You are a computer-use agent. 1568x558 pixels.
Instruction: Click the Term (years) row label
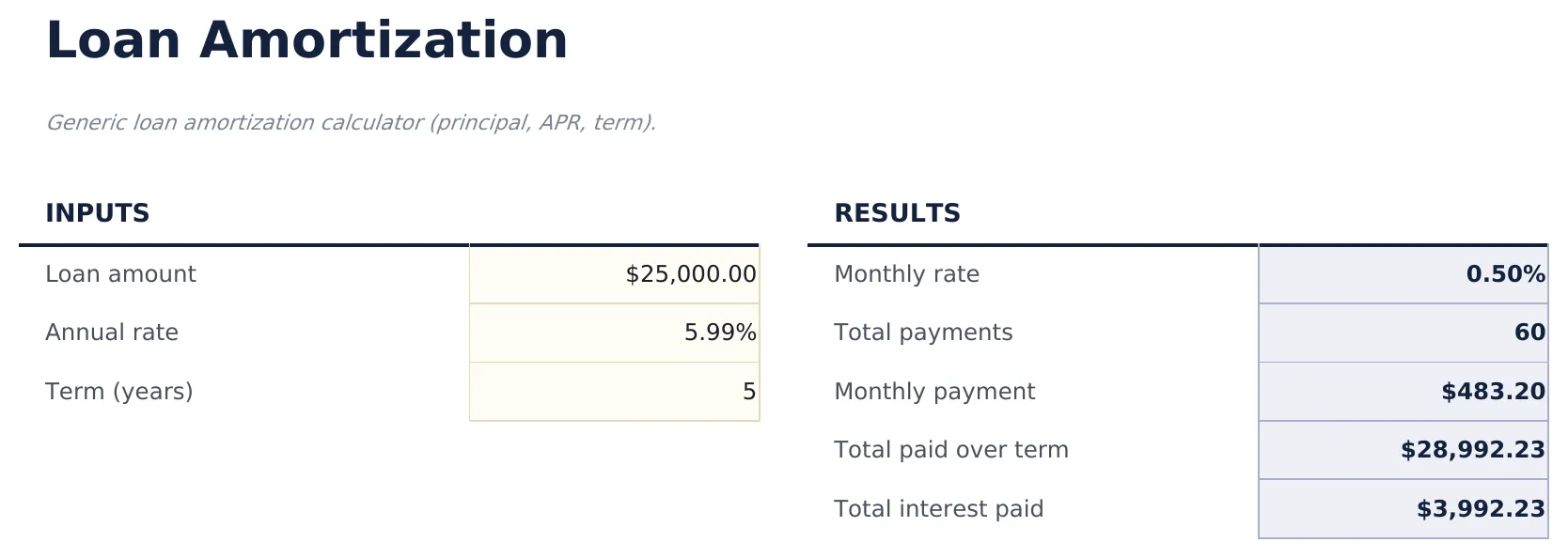(120, 392)
